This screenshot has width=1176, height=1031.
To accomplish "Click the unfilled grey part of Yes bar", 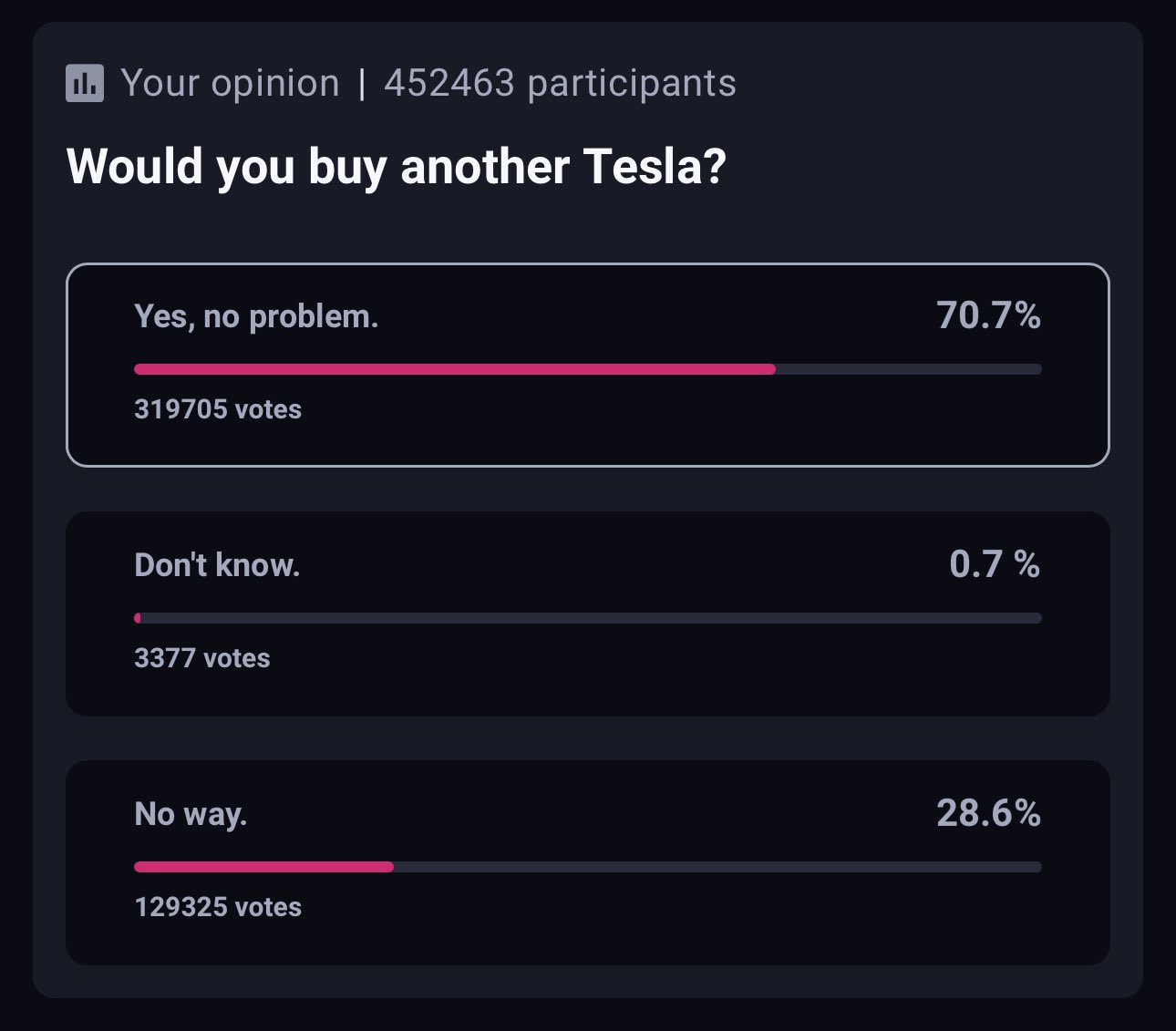I will (908, 369).
